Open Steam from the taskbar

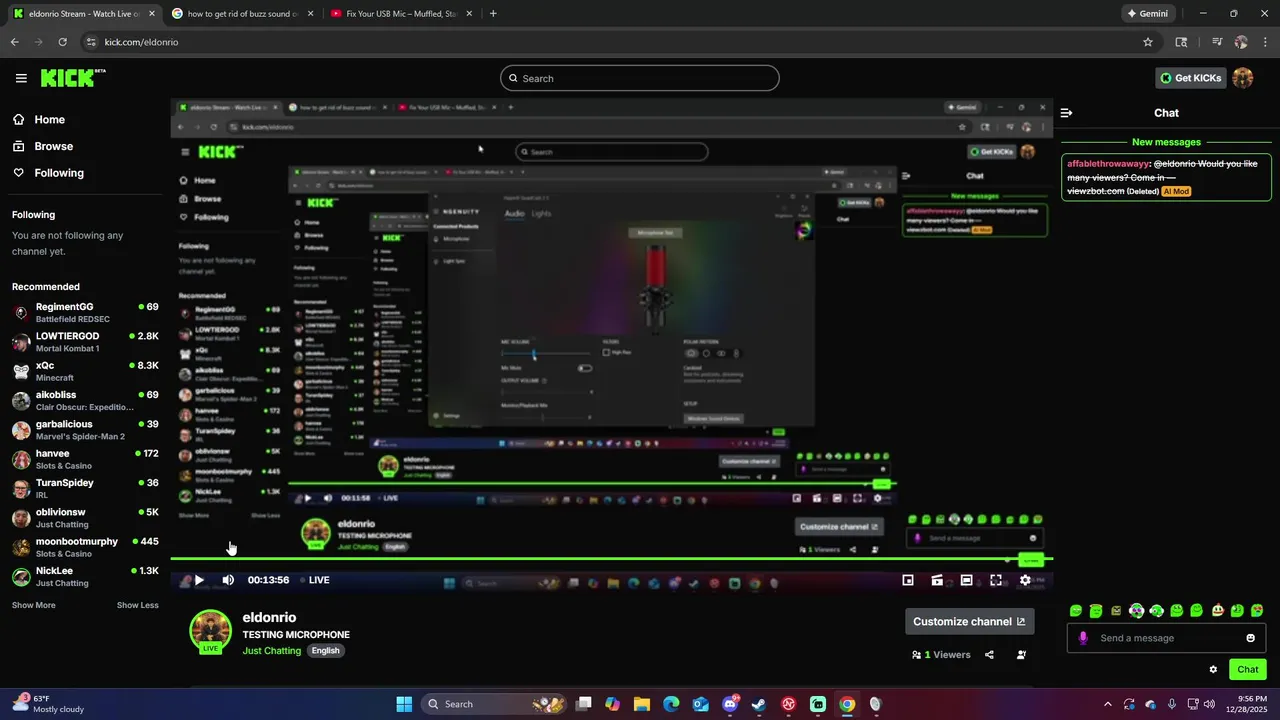759,704
